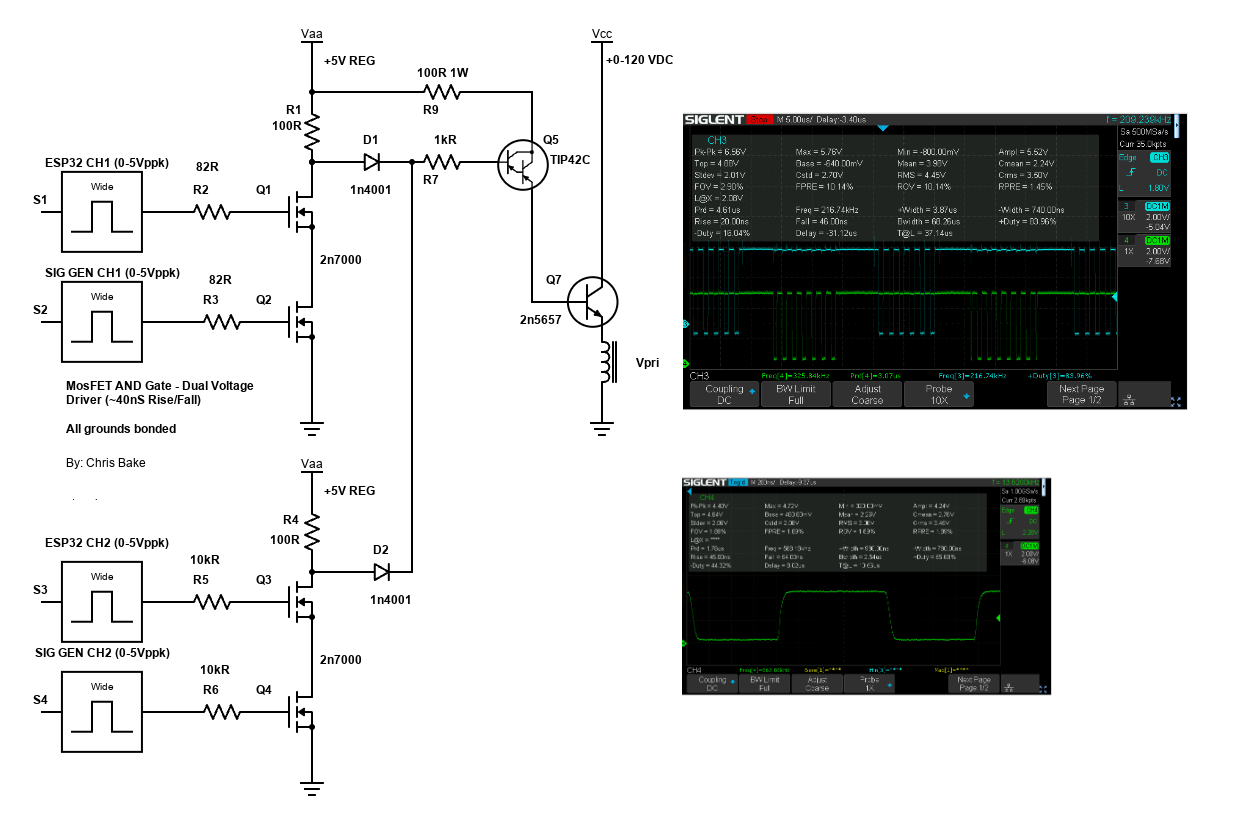Open the Coupling DC menu in the CH3 scope
The height and width of the screenshot is (818, 1236).
tap(724, 394)
